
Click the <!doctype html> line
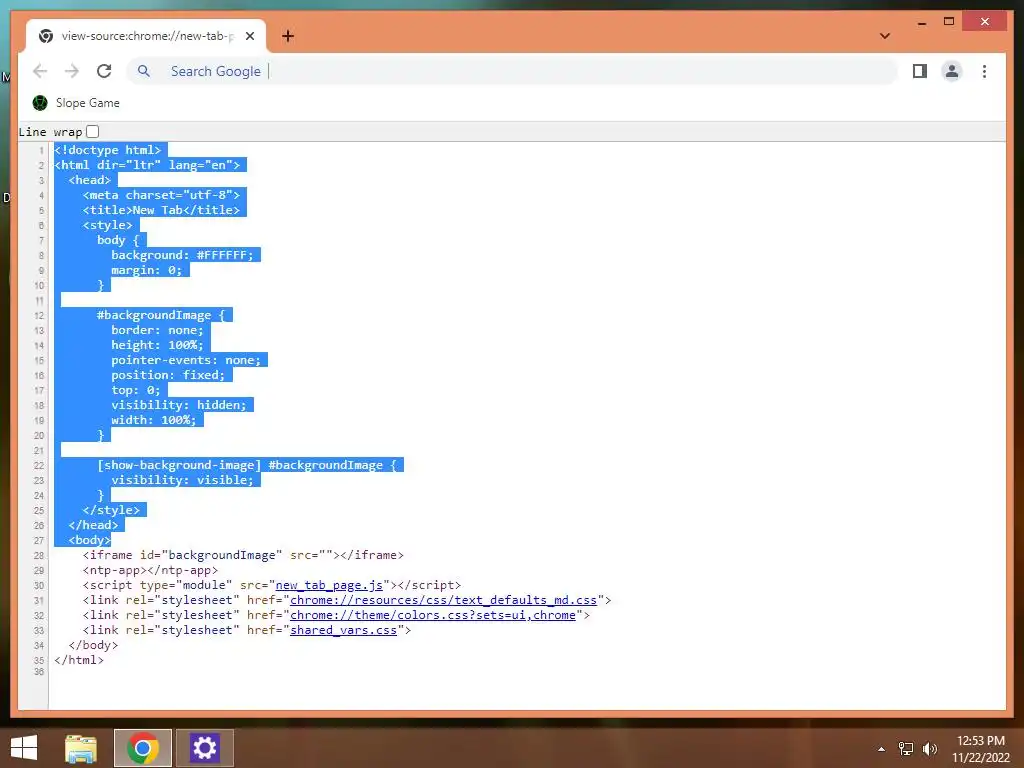(108, 150)
